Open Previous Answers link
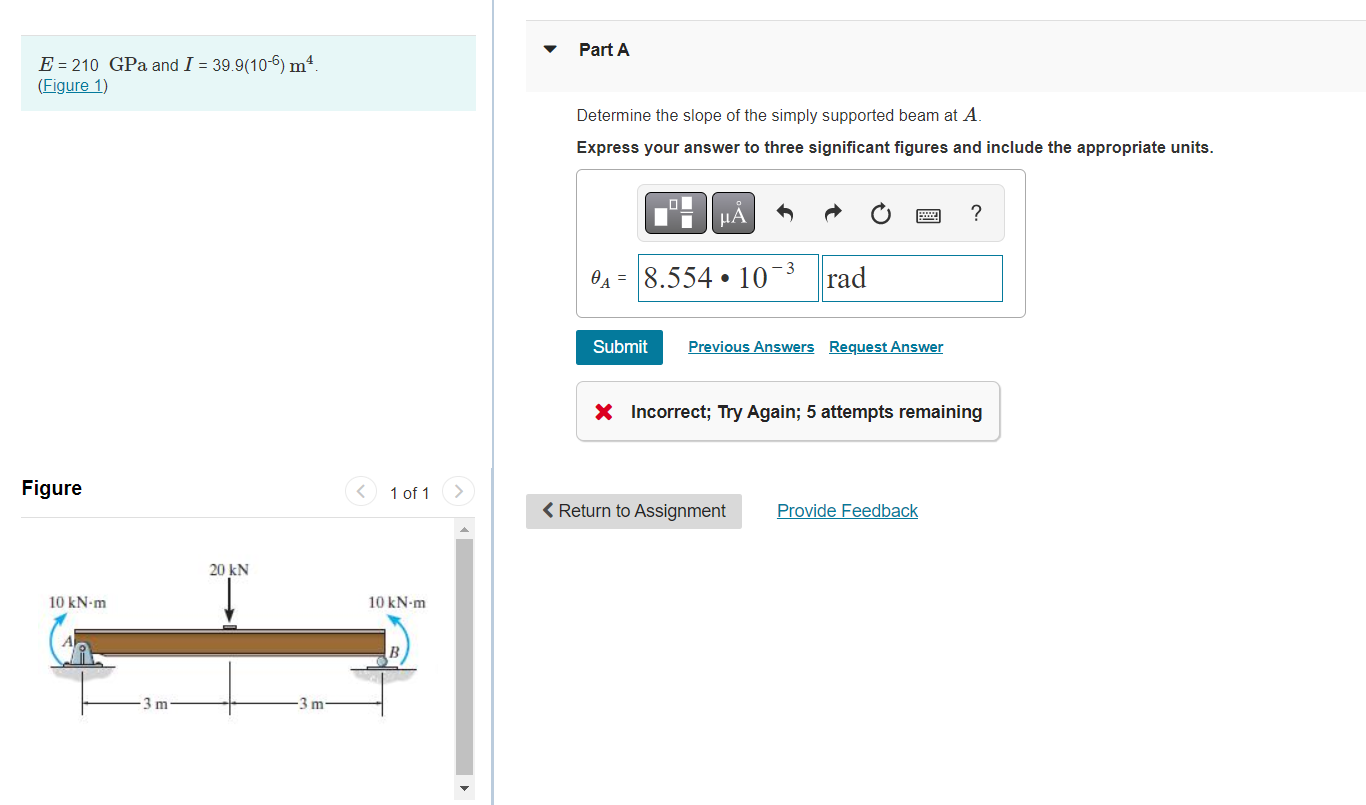The height and width of the screenshot is (805, 1366). pos(751,347)
